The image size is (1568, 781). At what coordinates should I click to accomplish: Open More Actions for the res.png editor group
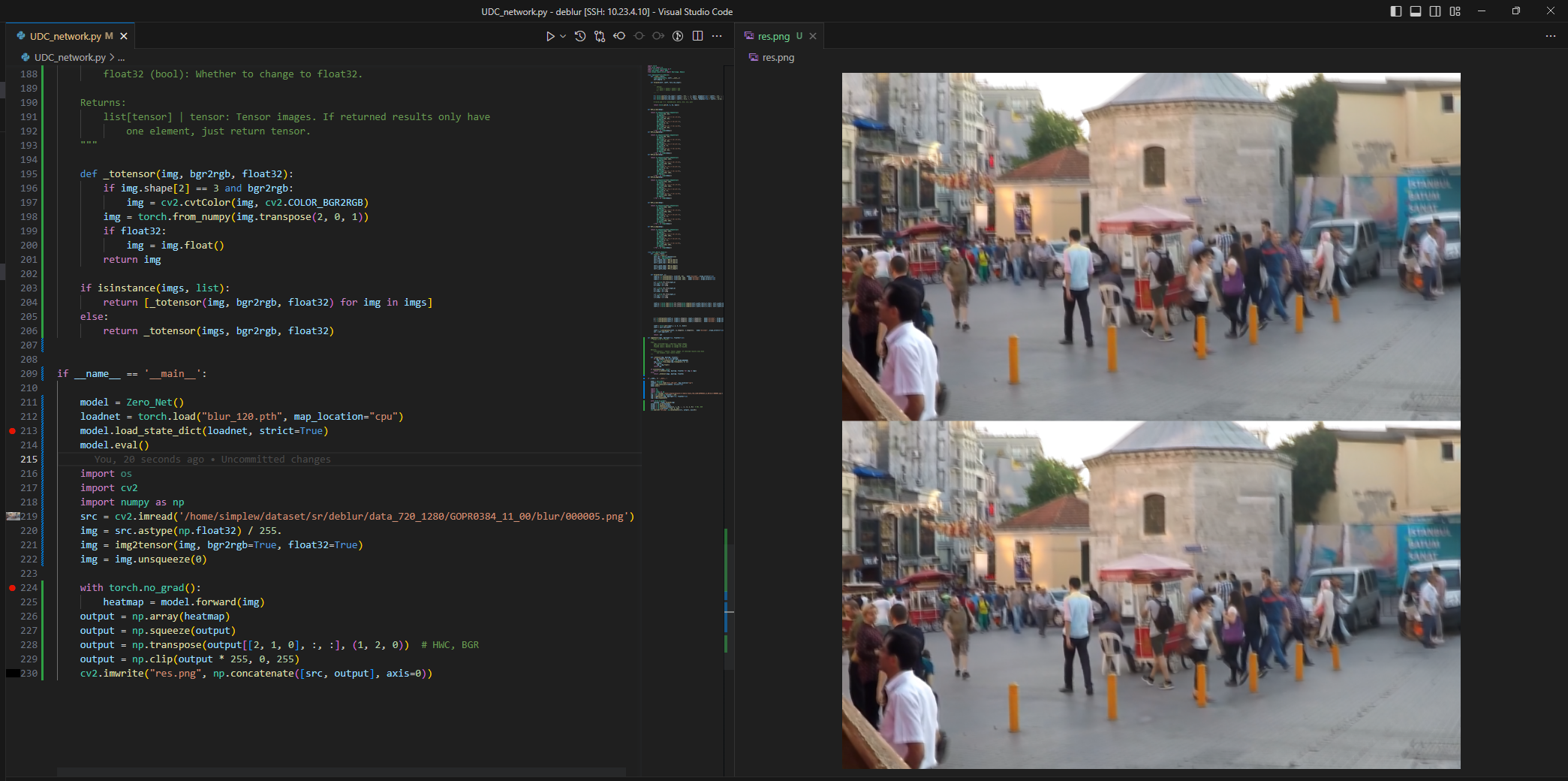[1551, 35]
